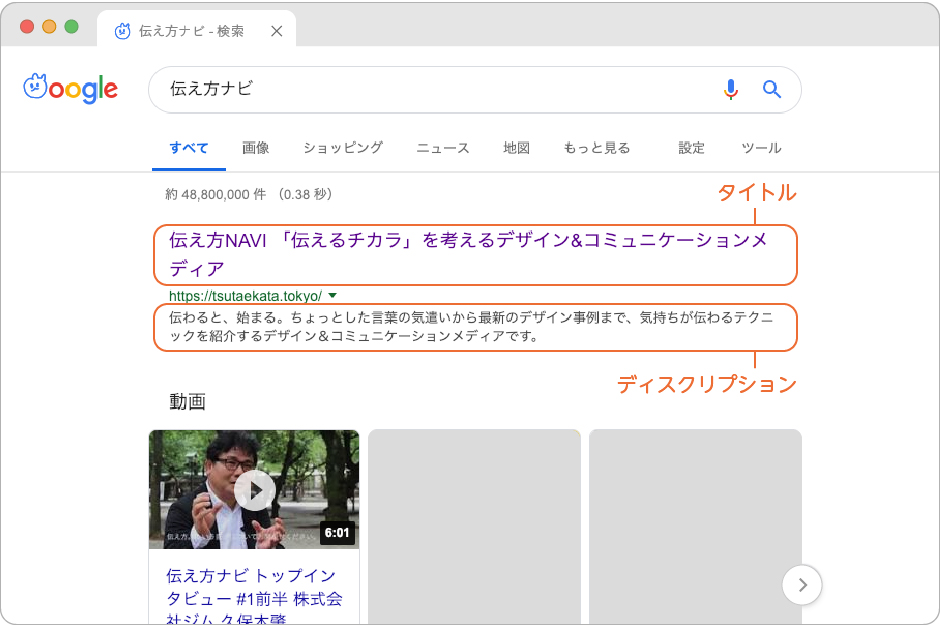Viewport: 940px width, 627px height.
Task: Open the ショッピング tab
Action: 343,147
